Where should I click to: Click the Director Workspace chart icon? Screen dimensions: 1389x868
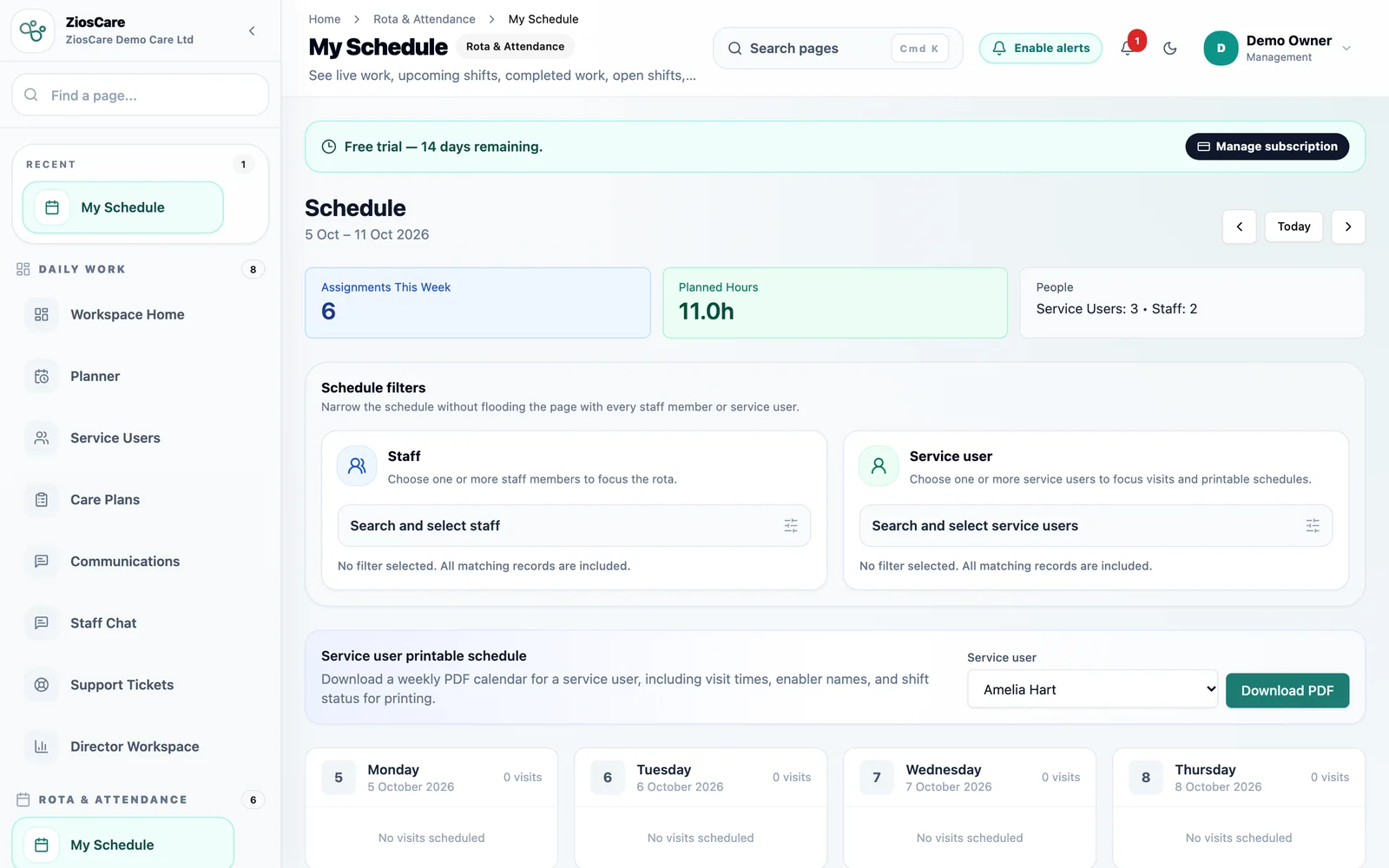(42, 746)
